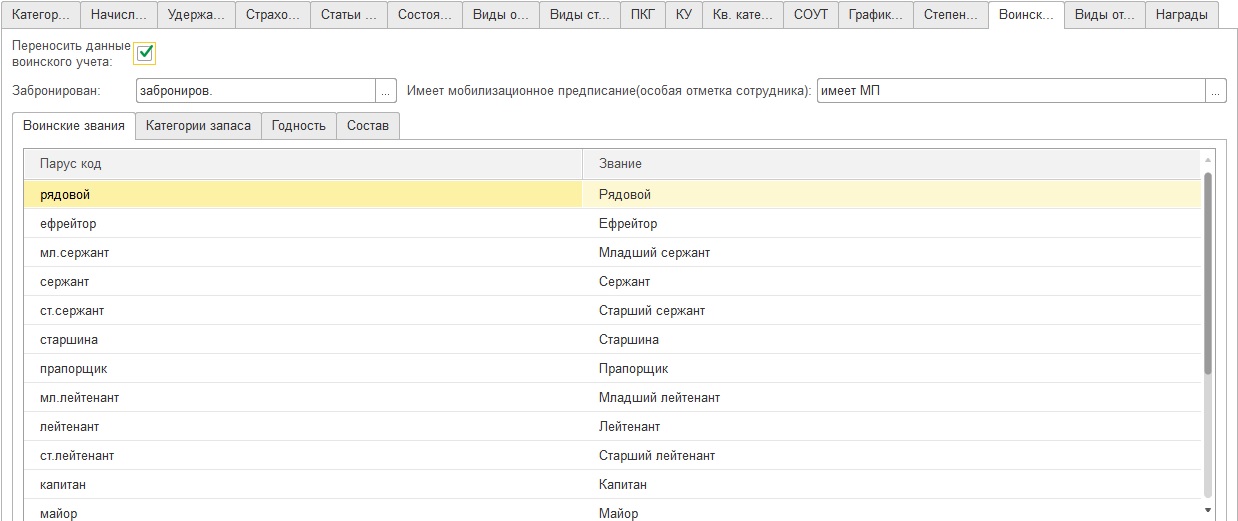Click the scrollbar down arrow
1238x521 pixels.
(1207, 510)
